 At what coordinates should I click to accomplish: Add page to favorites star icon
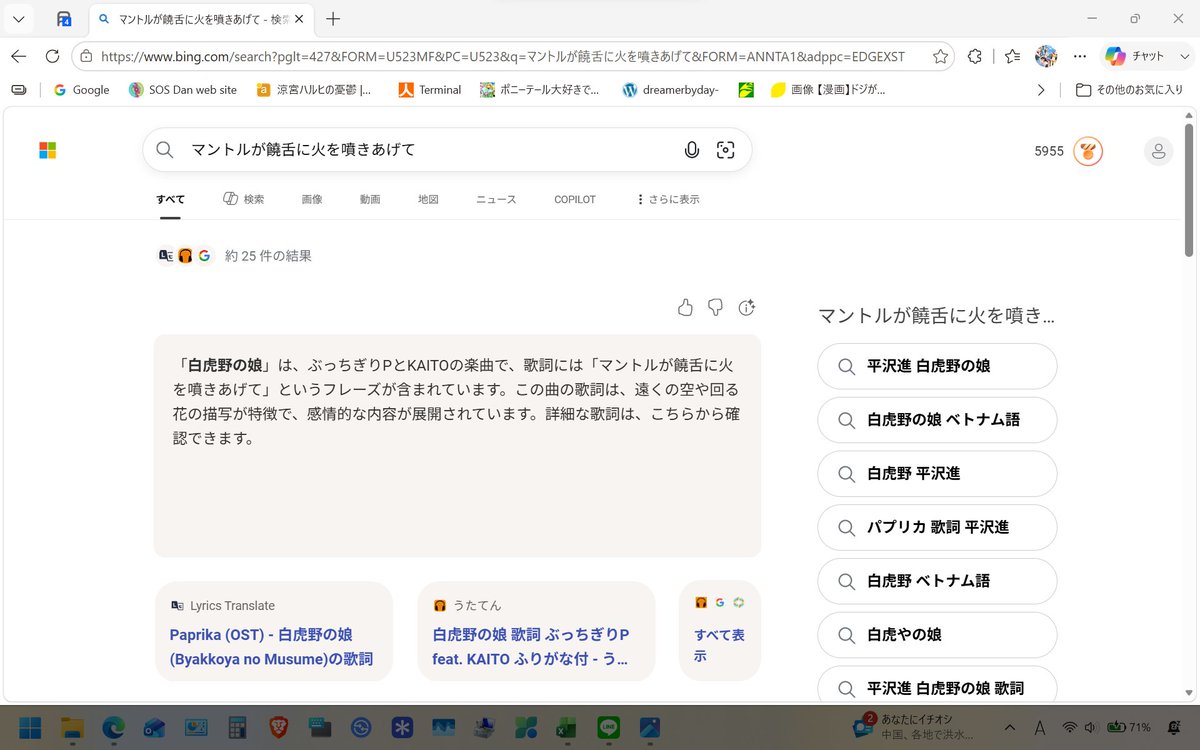(x=940, y=57)
